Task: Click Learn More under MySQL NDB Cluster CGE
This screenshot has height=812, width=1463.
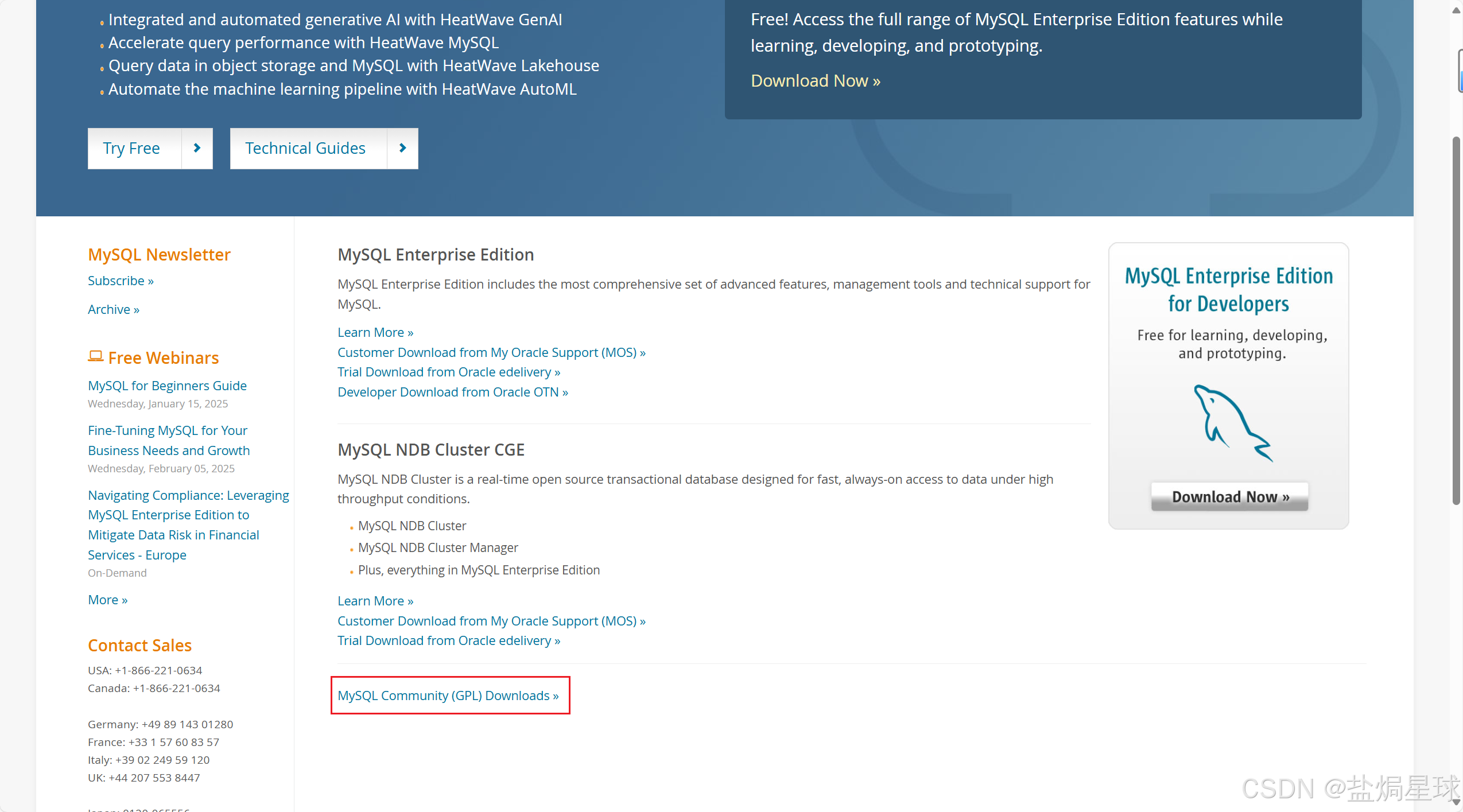Action: tap(375, 601)
